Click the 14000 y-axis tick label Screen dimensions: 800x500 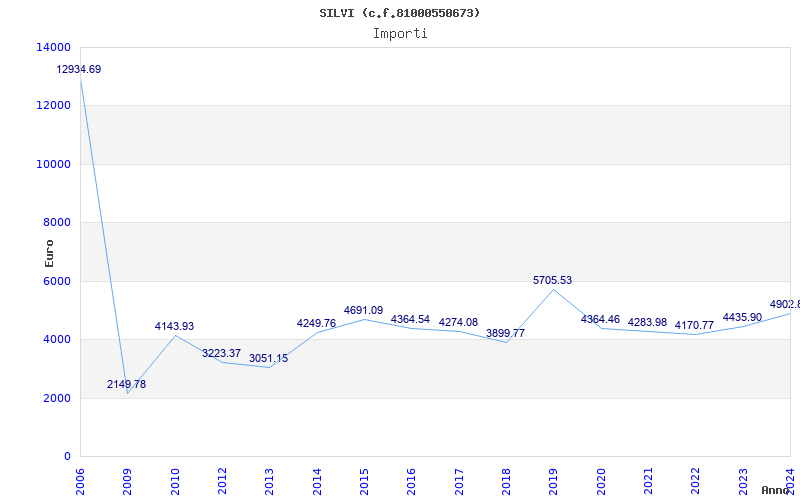52,48
